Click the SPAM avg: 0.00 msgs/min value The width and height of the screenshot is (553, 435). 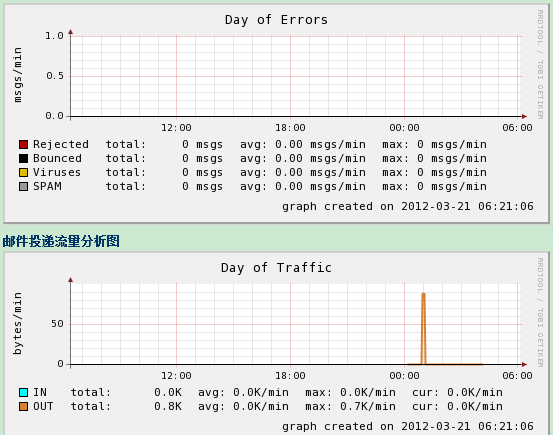point(320,186)
